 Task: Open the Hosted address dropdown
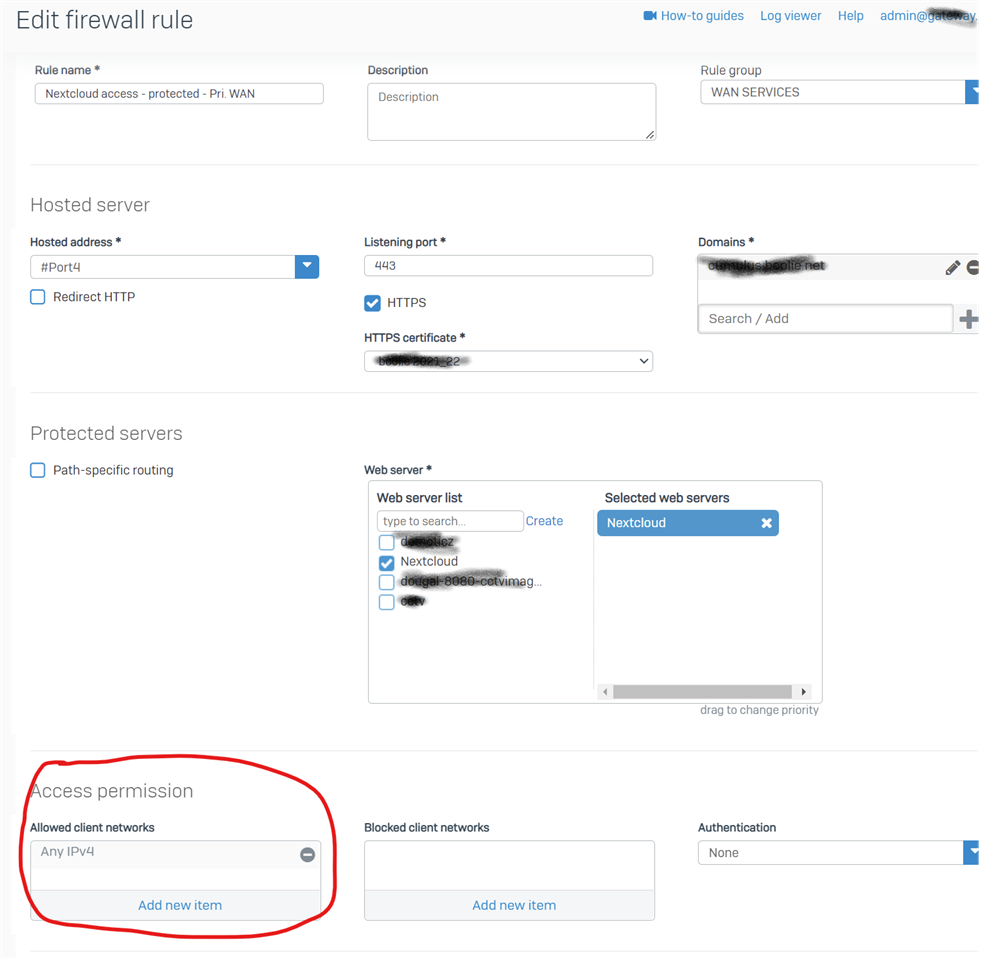click(307, 266)
